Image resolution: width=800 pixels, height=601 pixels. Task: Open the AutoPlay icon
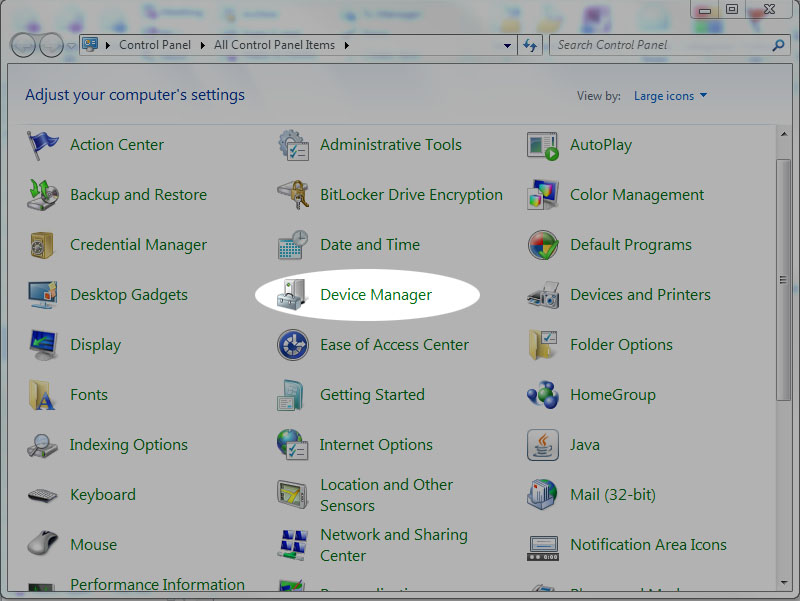click(x=543, y=146)
